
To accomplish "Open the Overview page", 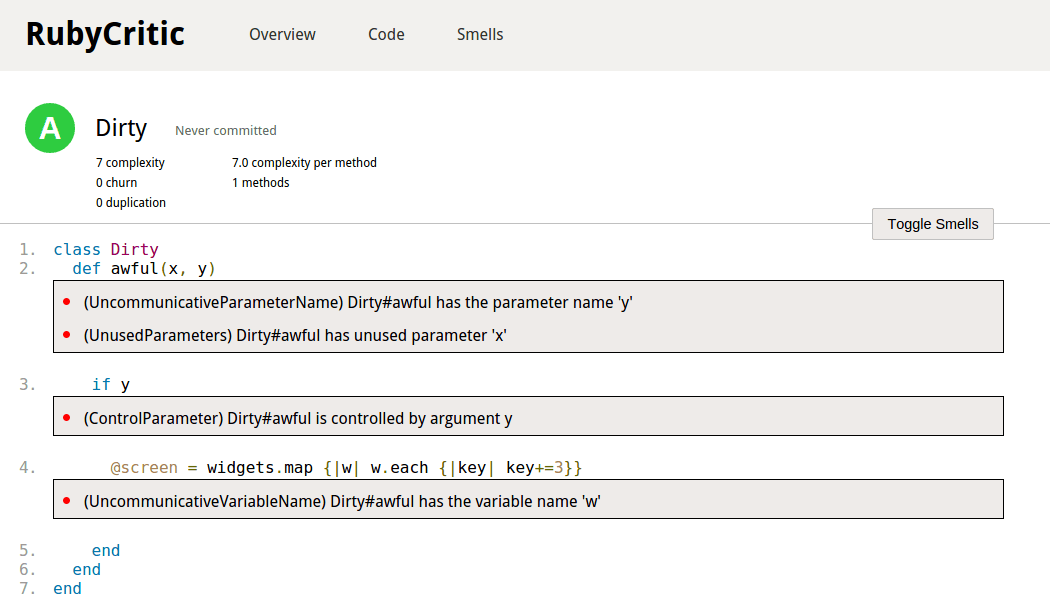I will click(x=282, y=35).
